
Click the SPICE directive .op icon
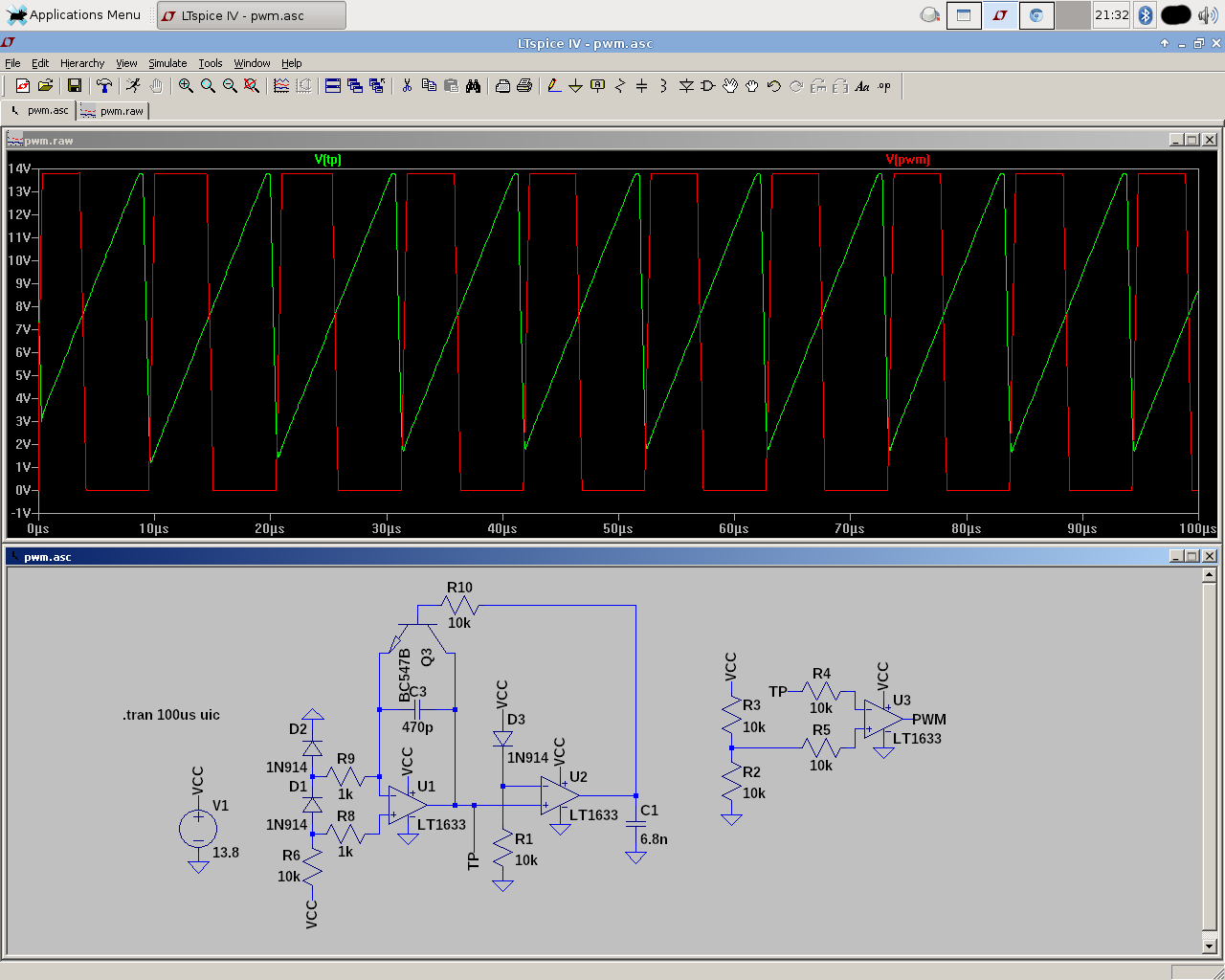884,86
